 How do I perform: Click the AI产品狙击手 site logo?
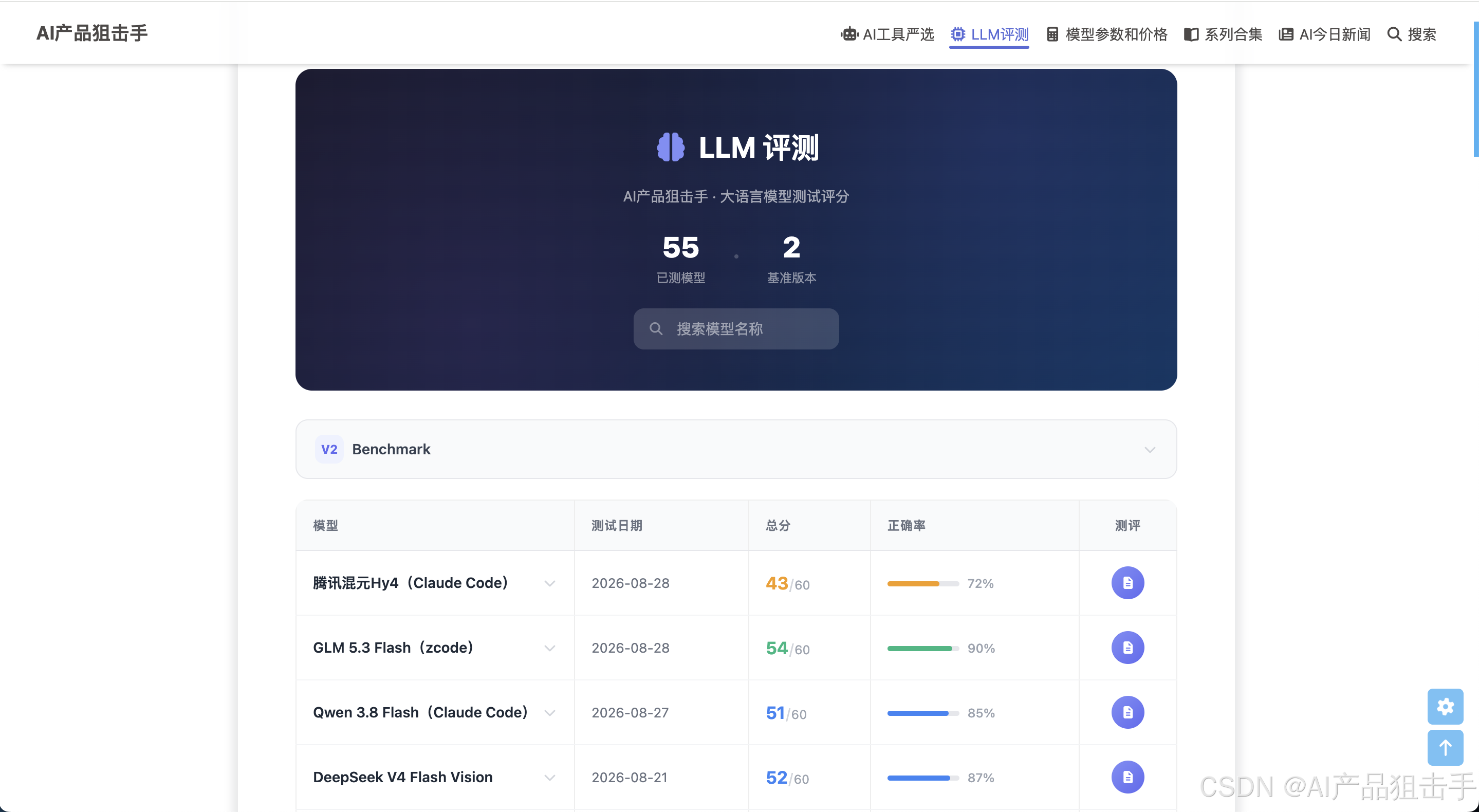coord(92,33)
